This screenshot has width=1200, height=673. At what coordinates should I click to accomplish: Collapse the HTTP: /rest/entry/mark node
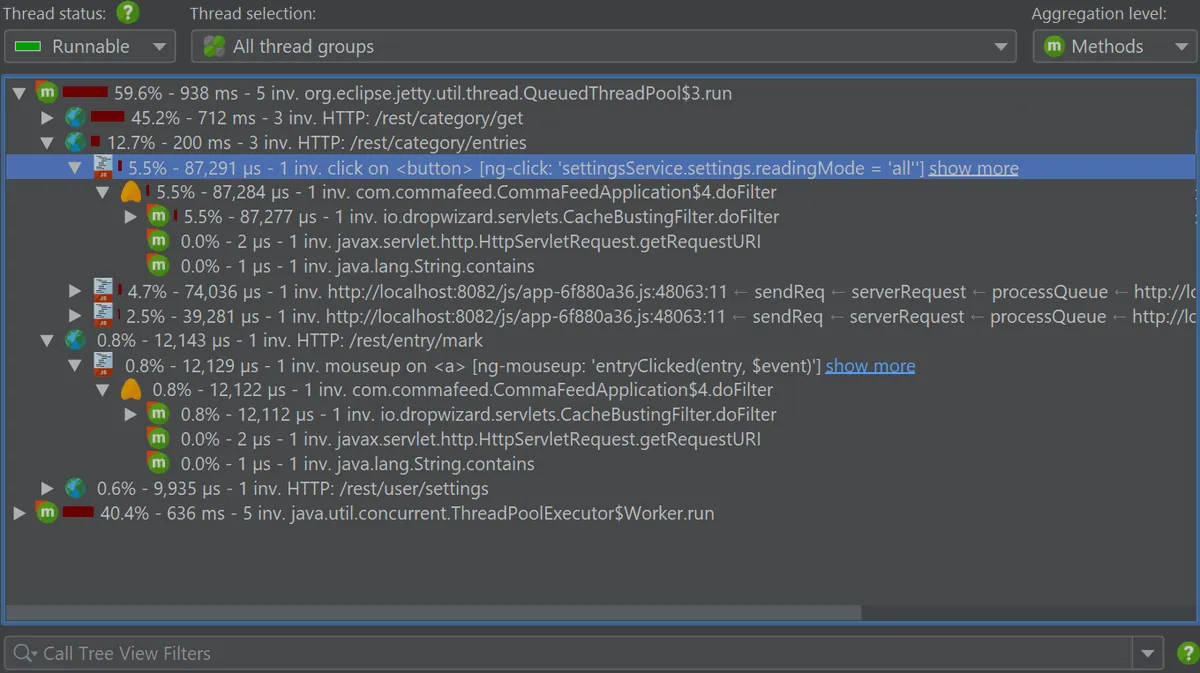click(46, 340)
